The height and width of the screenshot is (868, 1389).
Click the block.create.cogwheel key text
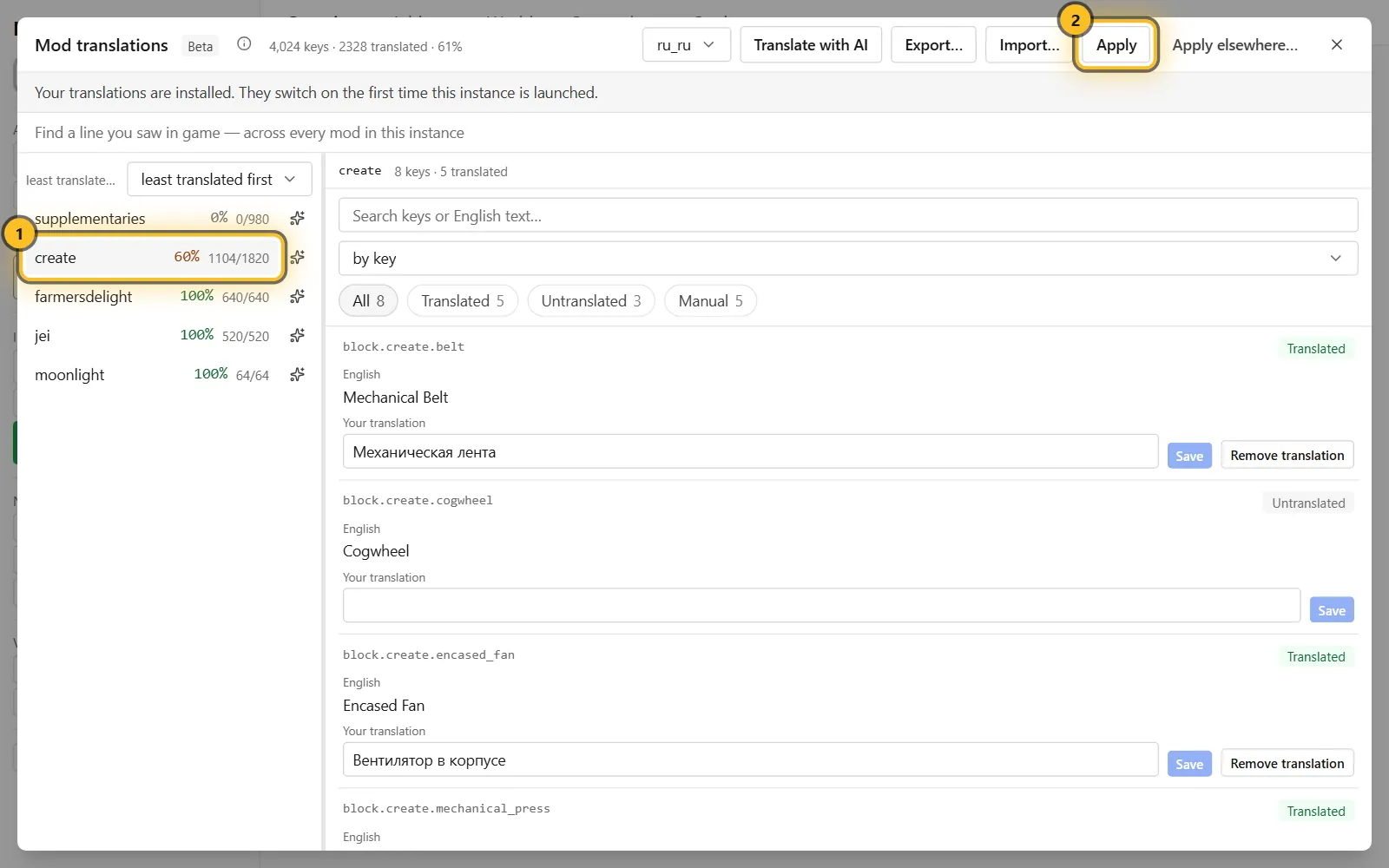(x=418, y=500)
